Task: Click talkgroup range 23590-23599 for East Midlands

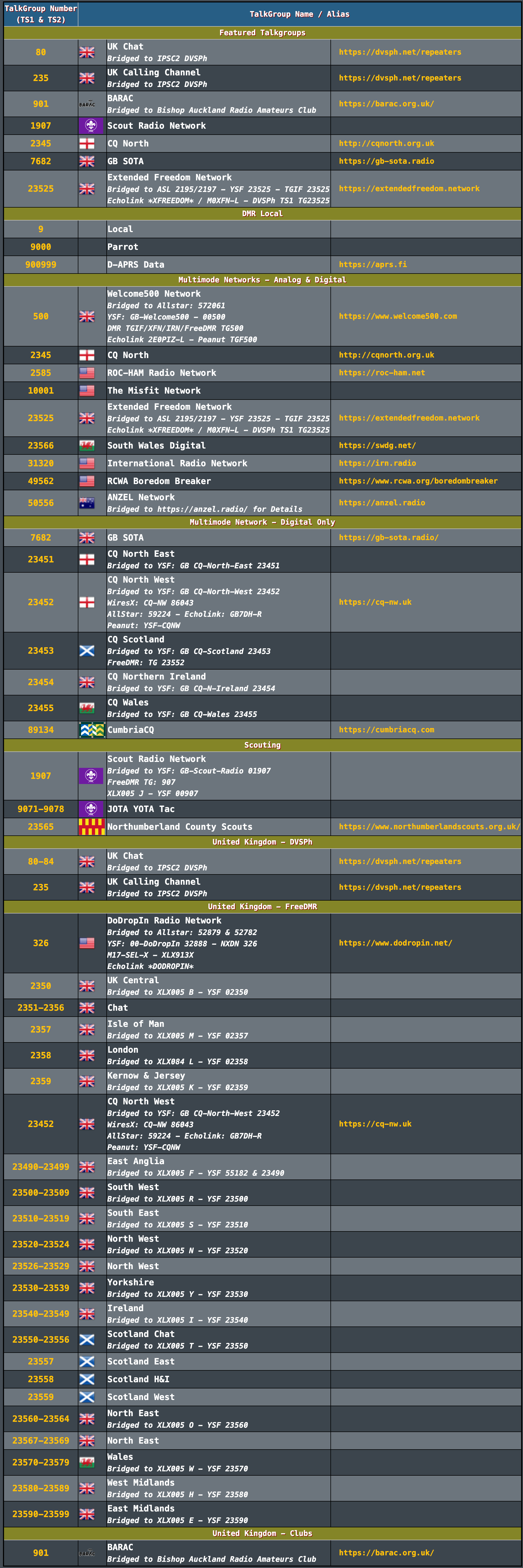Action: point(41,1514)
